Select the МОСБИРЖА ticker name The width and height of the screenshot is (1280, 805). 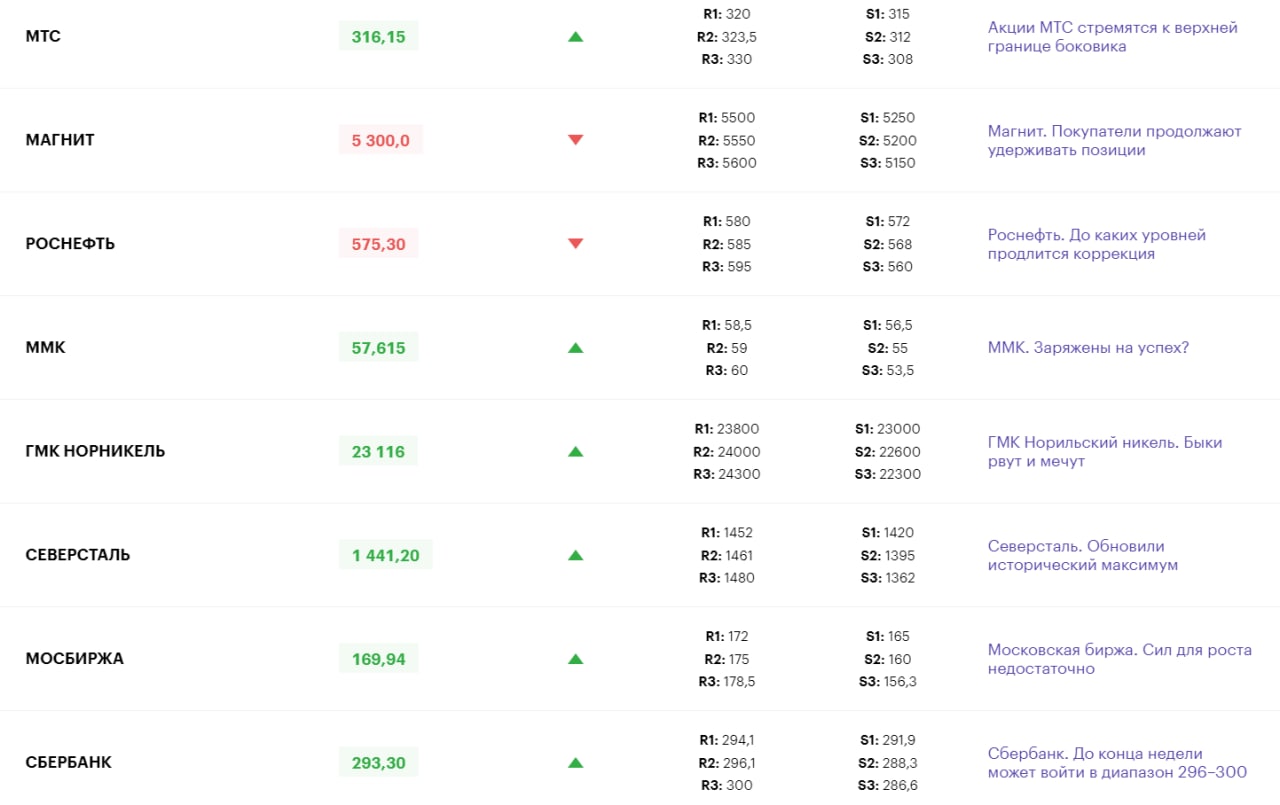[75, 659]
